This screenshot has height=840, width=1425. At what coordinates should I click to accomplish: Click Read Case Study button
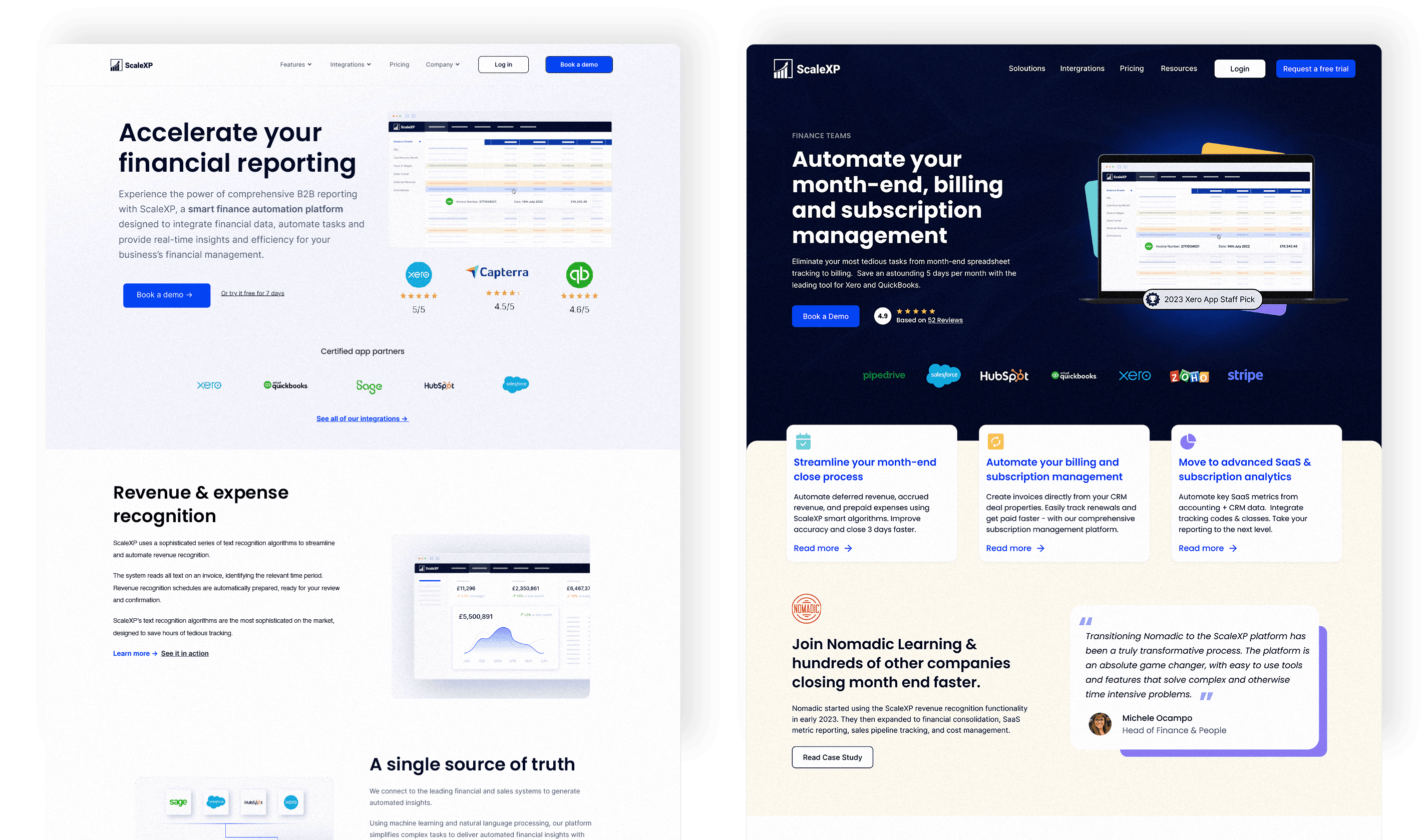(833, 757)
